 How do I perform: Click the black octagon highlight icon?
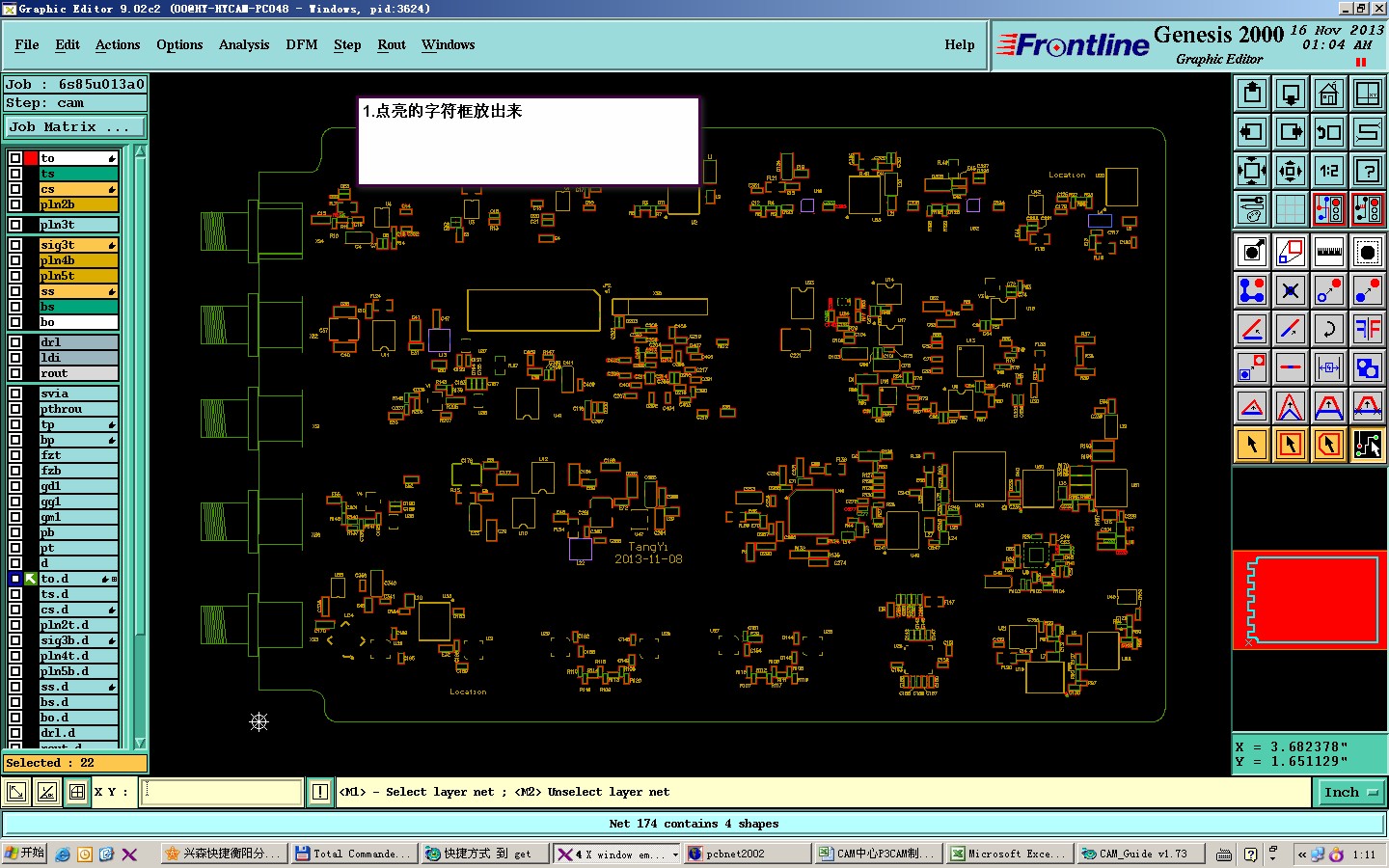pos(1368,253)
